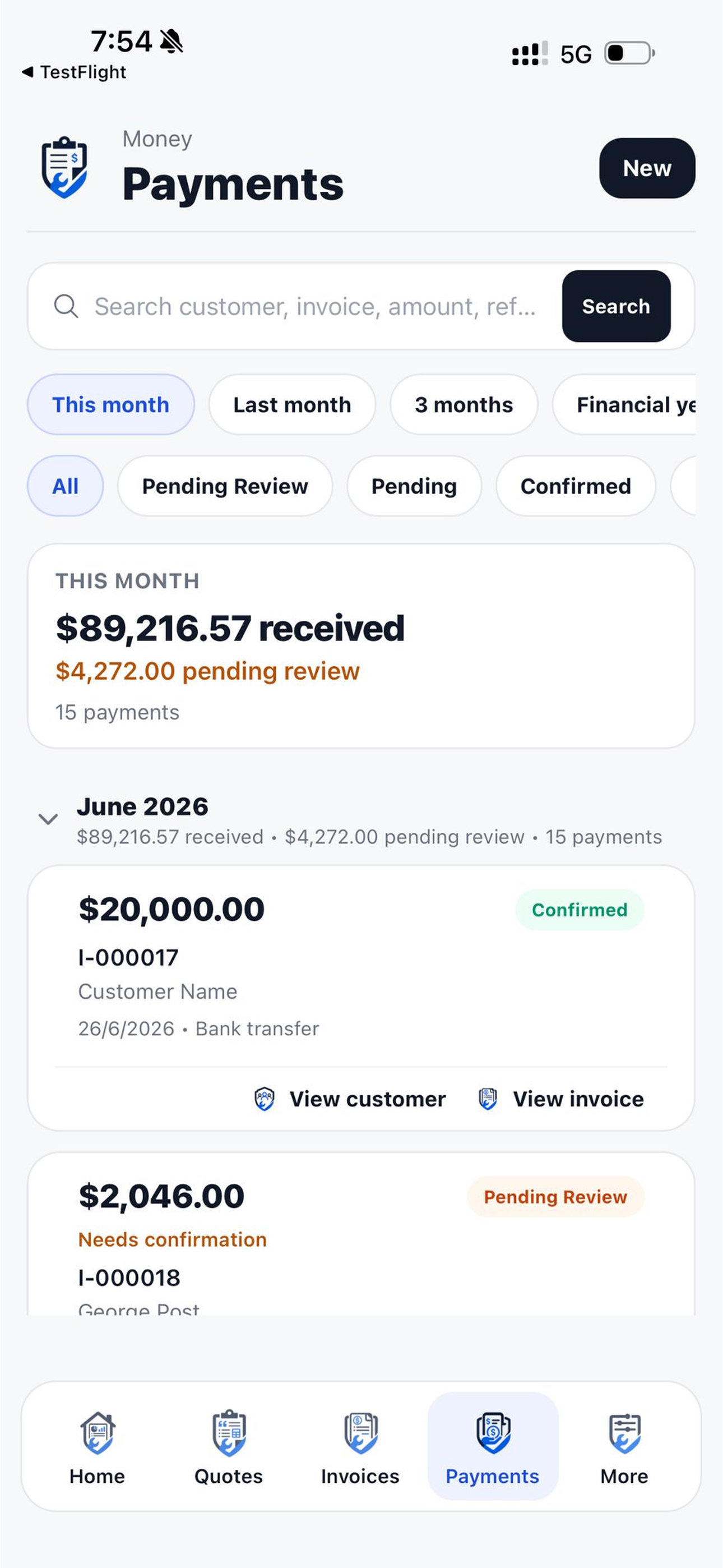This screenshot has height=1568, width=723.
Task: Collapse the June 2026 section chevron
Action: [x=48, y=819]
